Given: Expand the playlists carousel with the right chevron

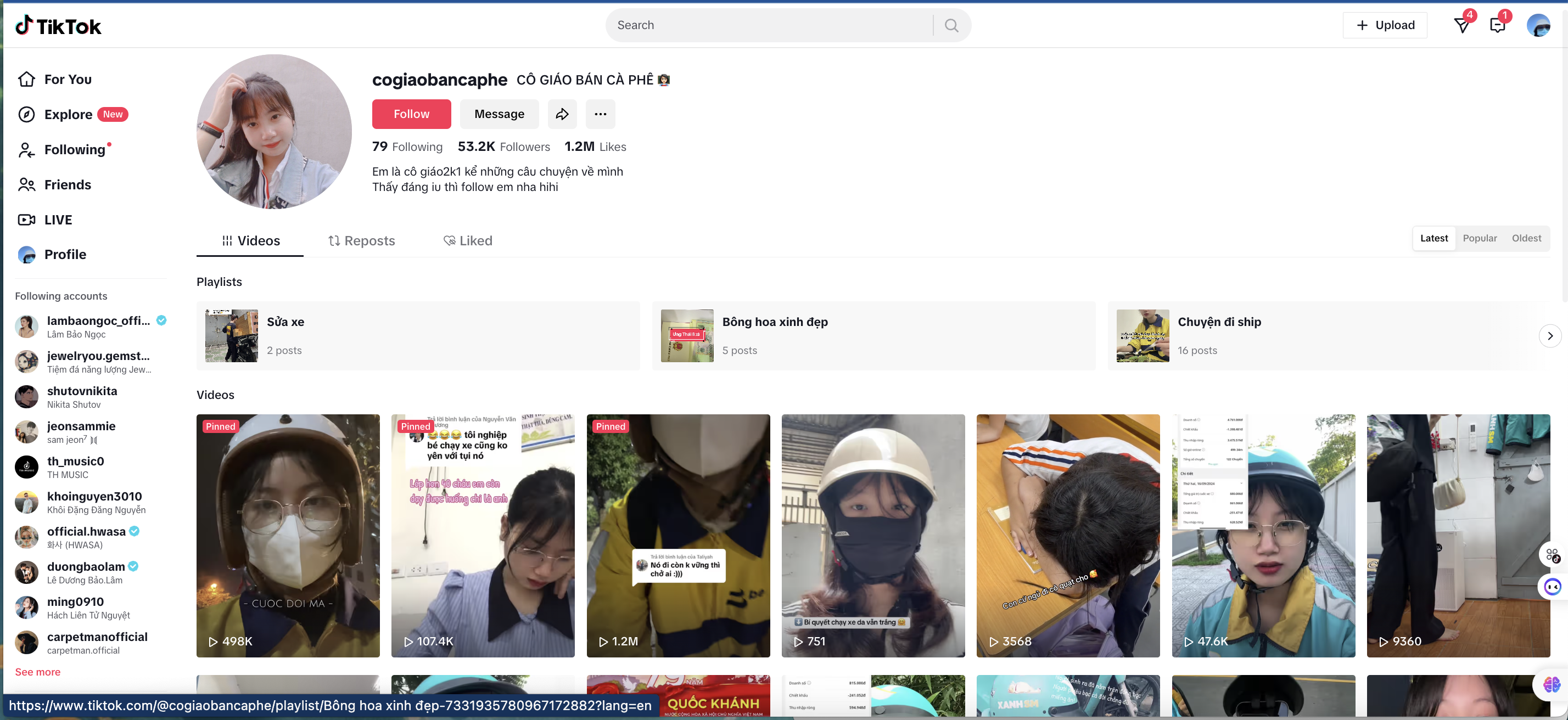Looking at the screenshot, I should (x=1550, y=335).
